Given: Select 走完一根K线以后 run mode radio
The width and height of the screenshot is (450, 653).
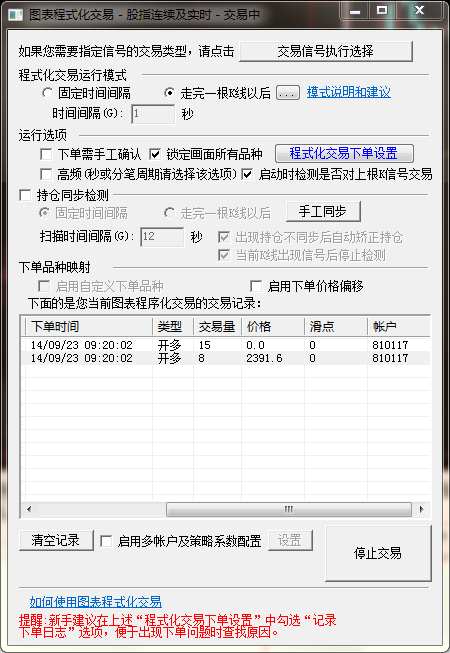Looking at the screenshot, I should (169, 93).
